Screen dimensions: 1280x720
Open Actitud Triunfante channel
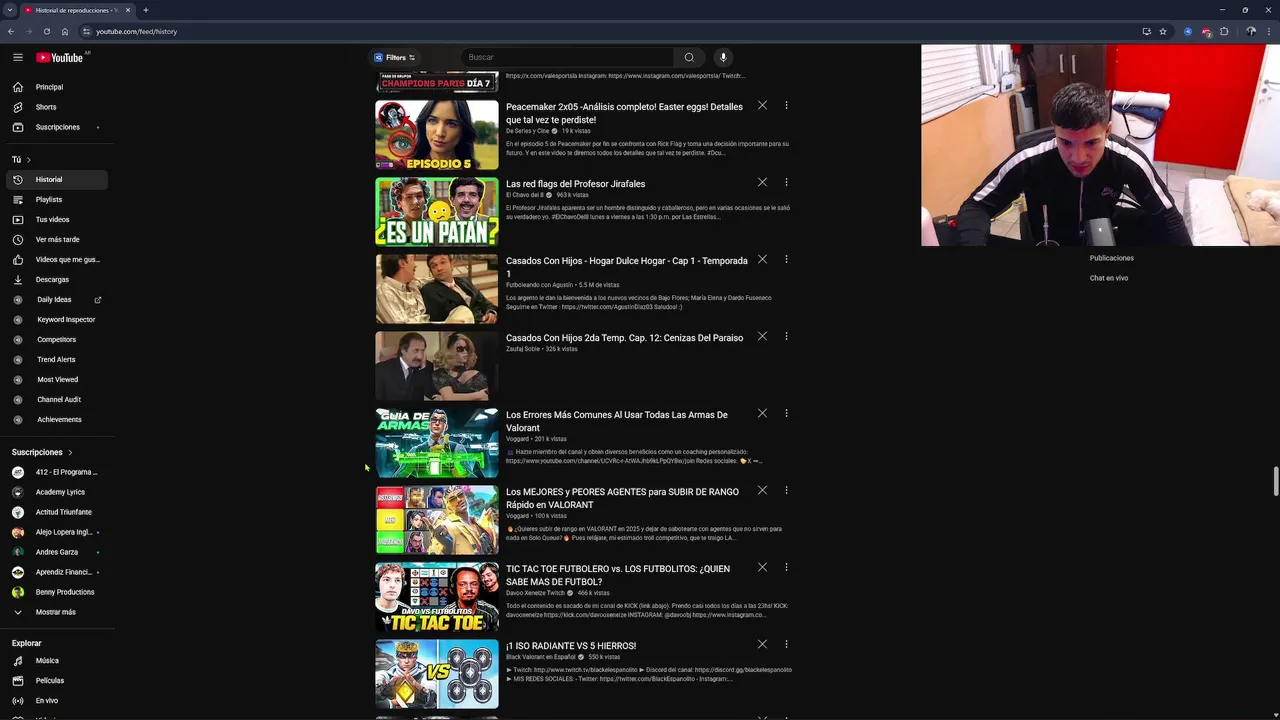57,512
